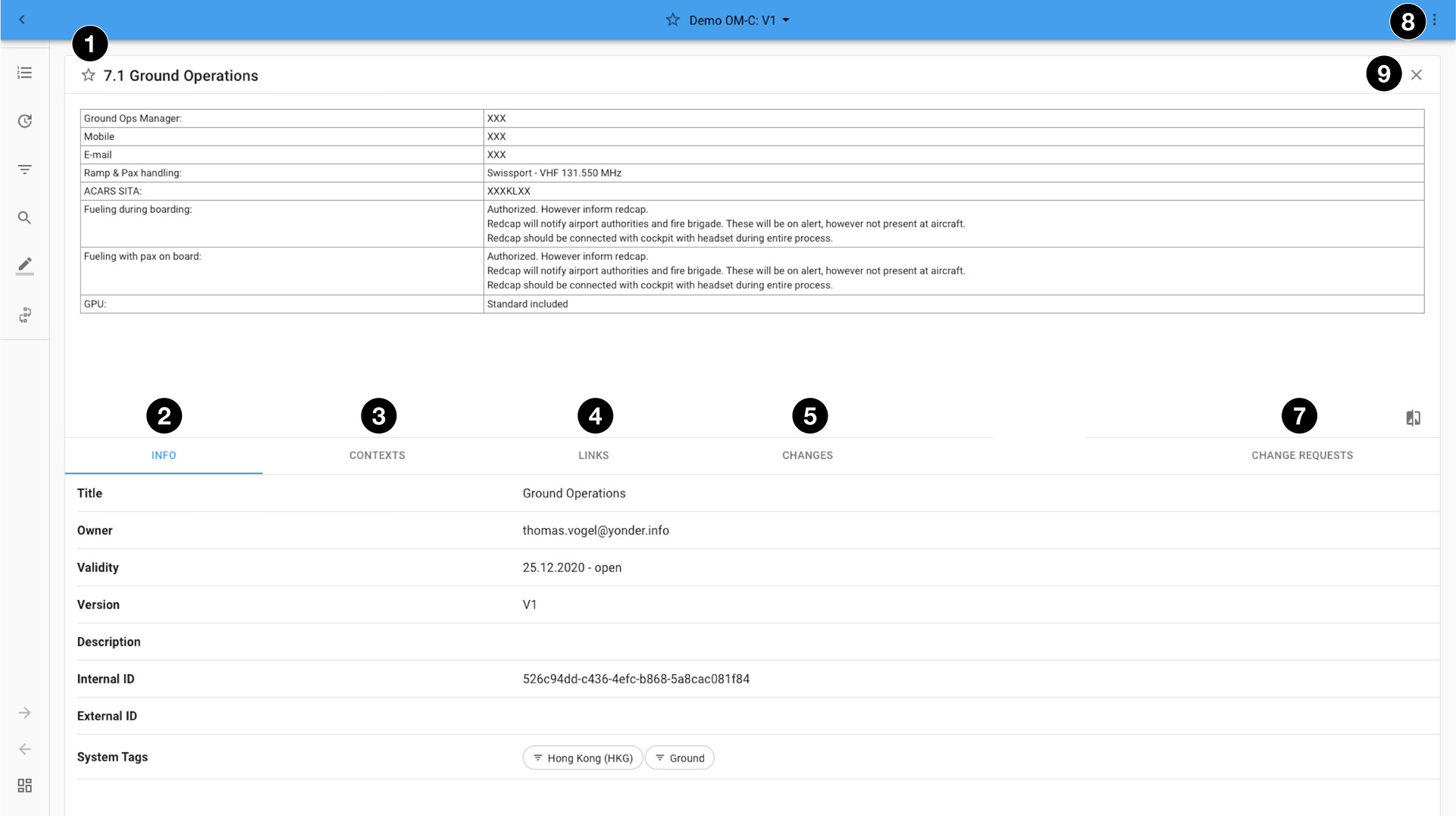Click the Ground Ops Manager: label cell
Image resolution: width=1456 pixels, height=816 pixels.
(x=282, y=118)
